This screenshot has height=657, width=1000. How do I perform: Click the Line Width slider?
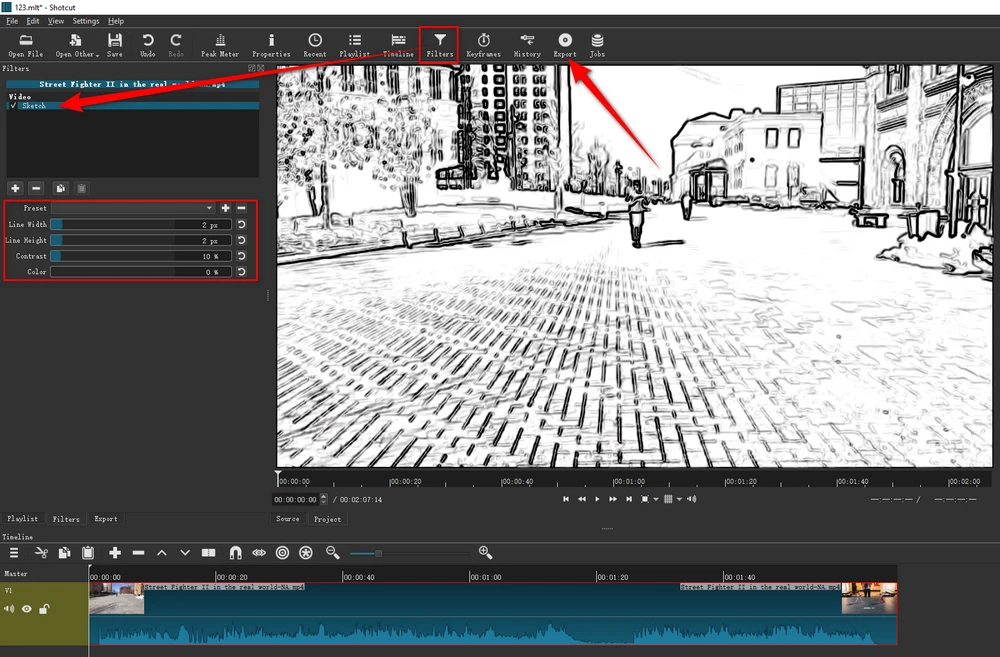point(141,225)
